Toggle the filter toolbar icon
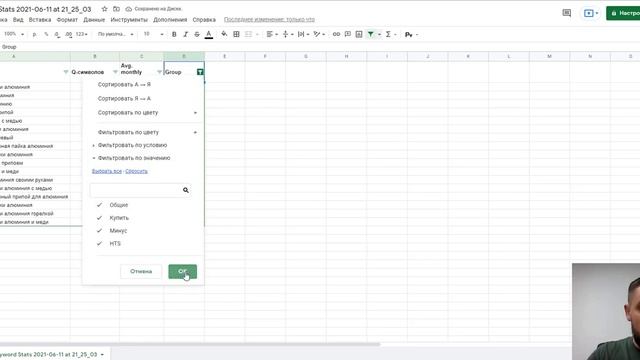 click(371, 34)
